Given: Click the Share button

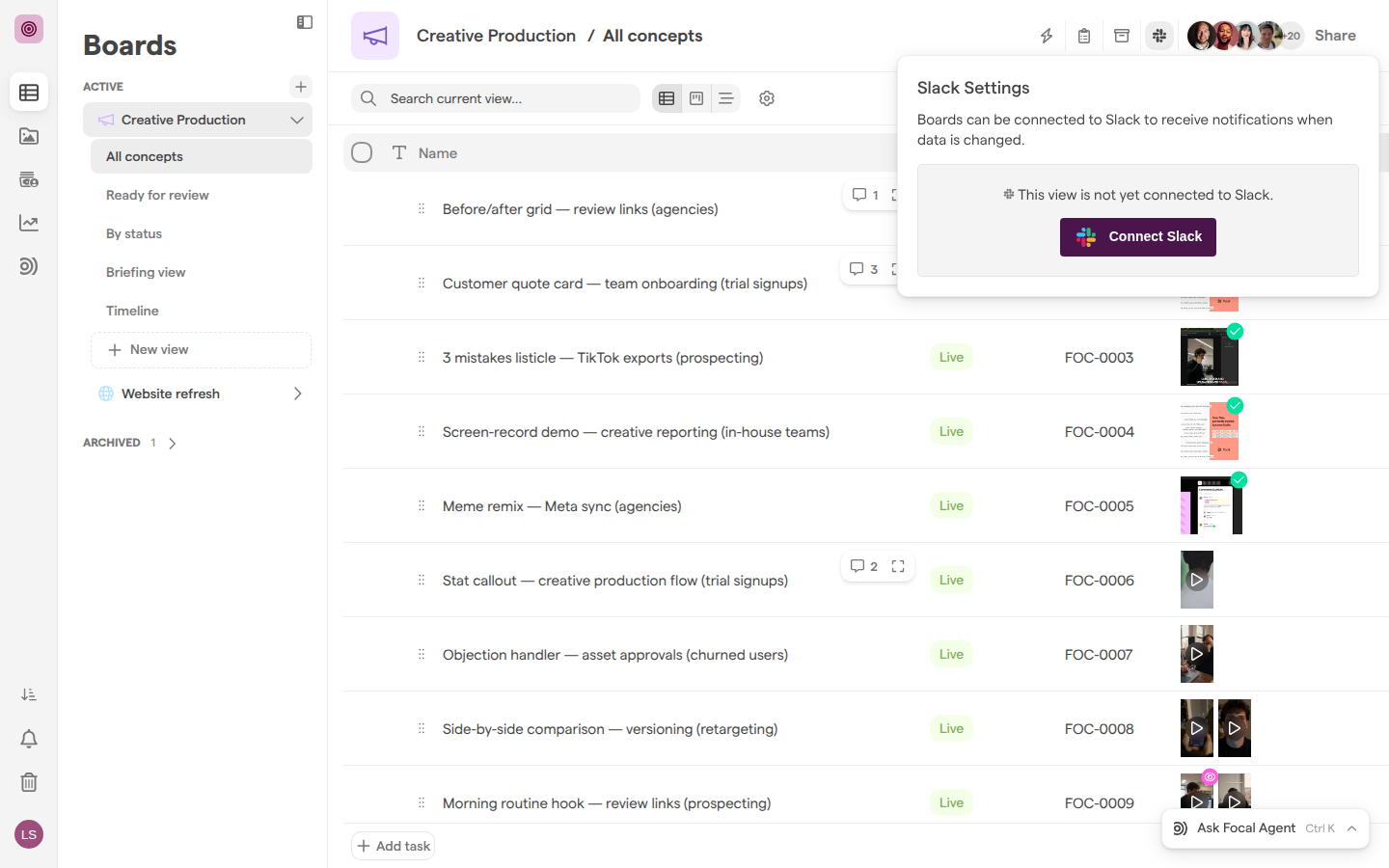Looking at the screenshot, I should click(1335, 36).
